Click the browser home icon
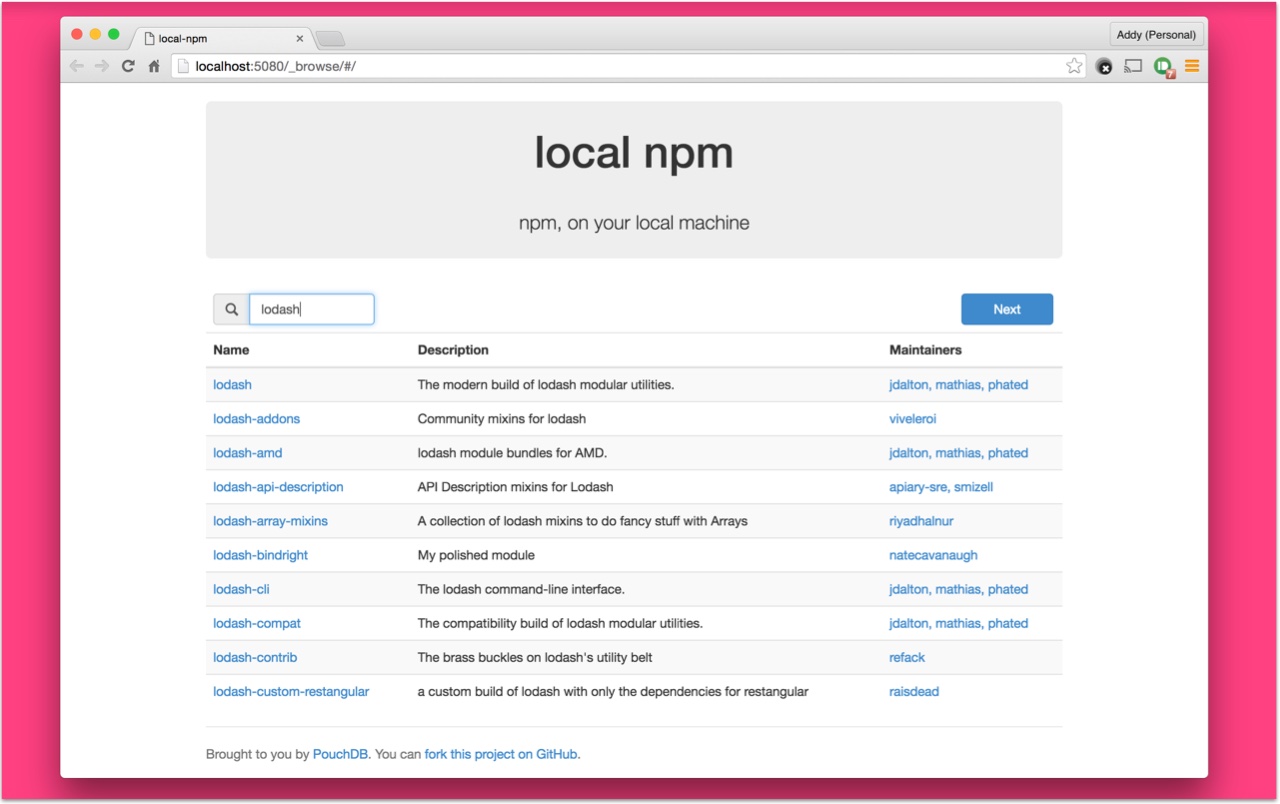 point(154,66)
